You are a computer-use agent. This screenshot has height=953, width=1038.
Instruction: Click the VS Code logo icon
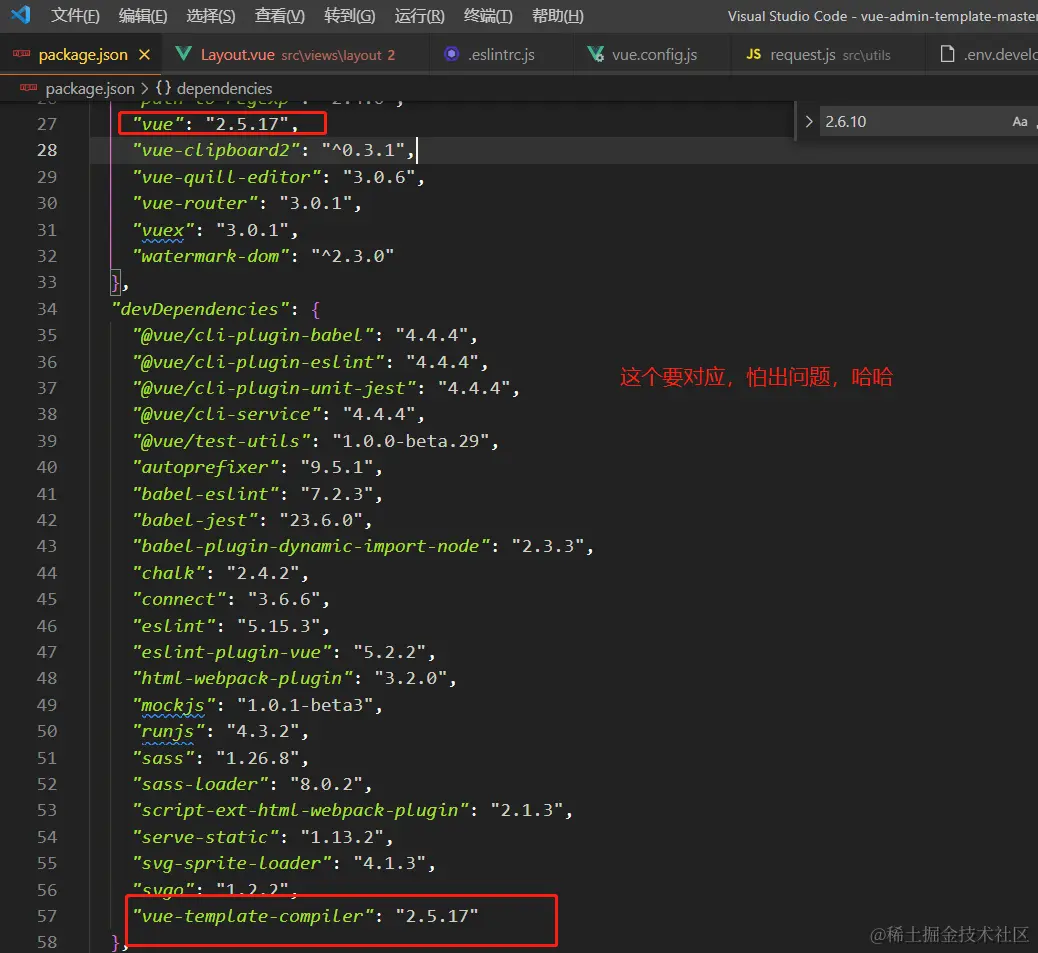coord(21,15)
